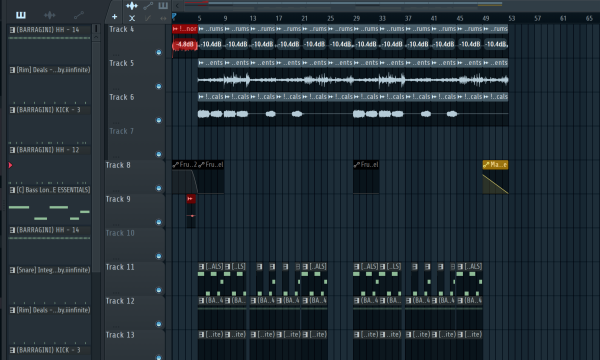
Task: Click picker panel scroll-up arrow
Action: coord(96,37)
